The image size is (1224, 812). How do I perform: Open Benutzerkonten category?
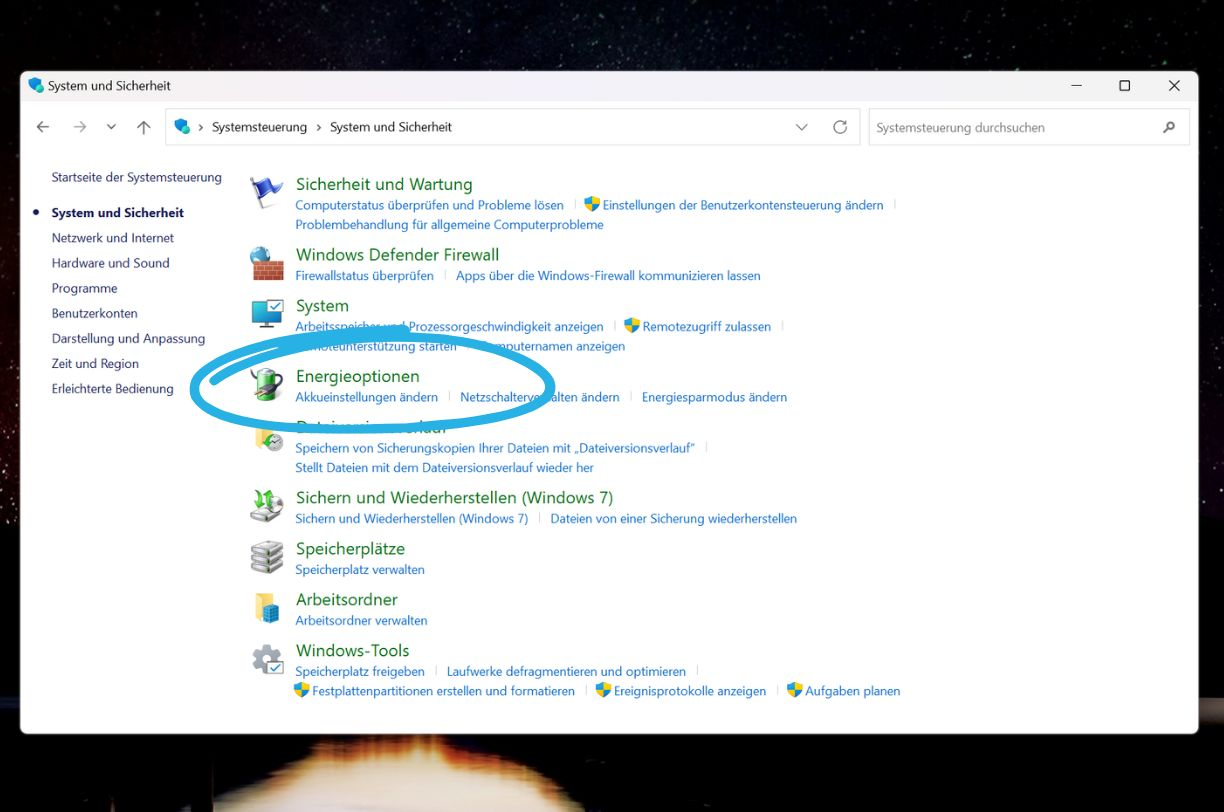click(95, 313)
